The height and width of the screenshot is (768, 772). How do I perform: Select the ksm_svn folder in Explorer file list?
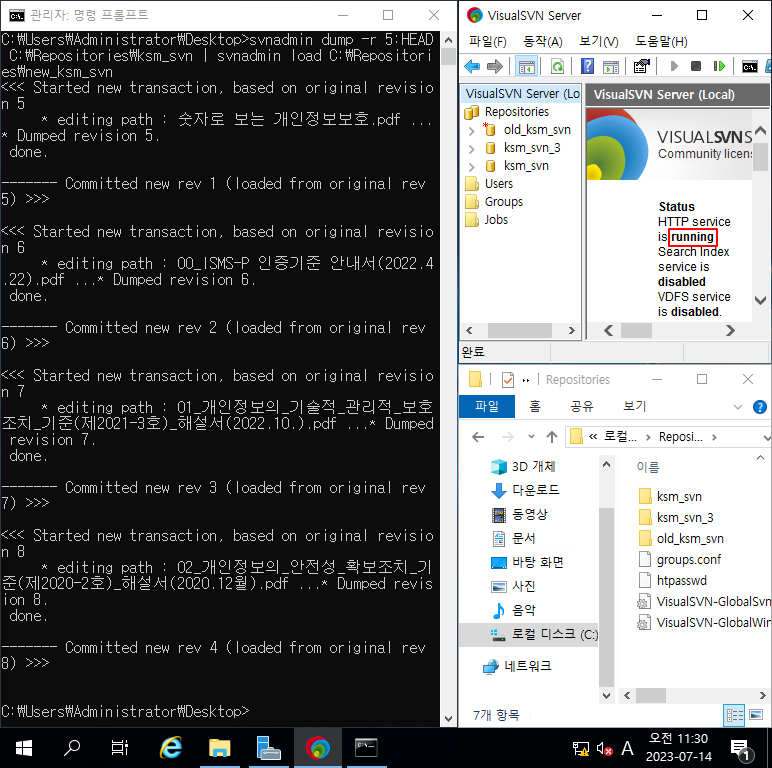click(671, 496)
